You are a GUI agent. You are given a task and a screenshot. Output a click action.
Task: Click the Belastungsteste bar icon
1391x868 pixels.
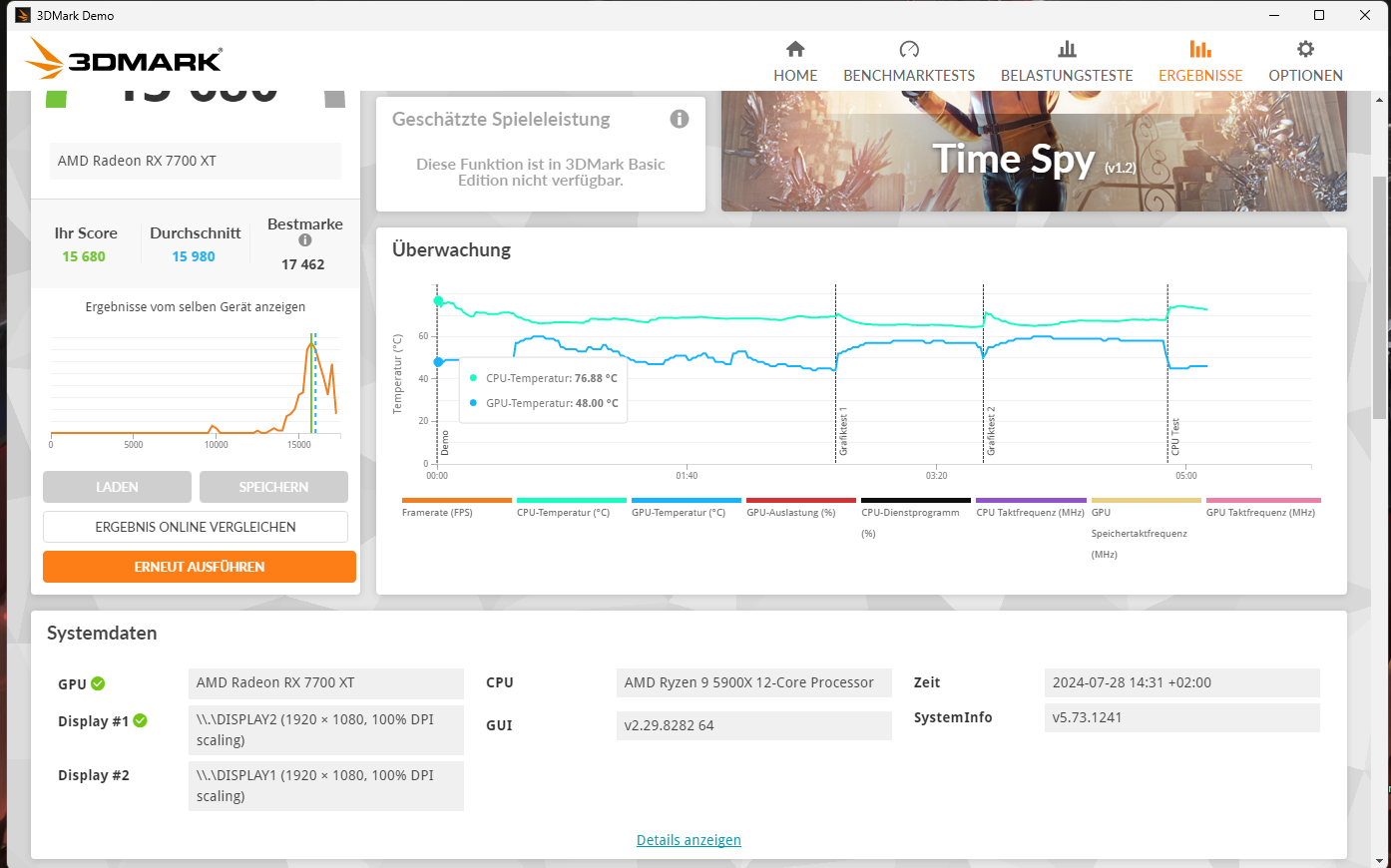(x=1067, y=49)
